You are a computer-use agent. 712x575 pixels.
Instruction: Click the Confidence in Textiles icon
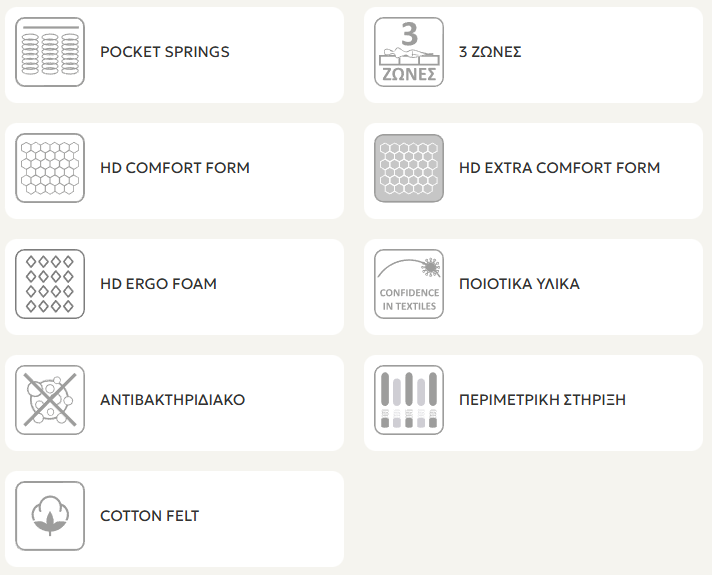tap(409, 284)
